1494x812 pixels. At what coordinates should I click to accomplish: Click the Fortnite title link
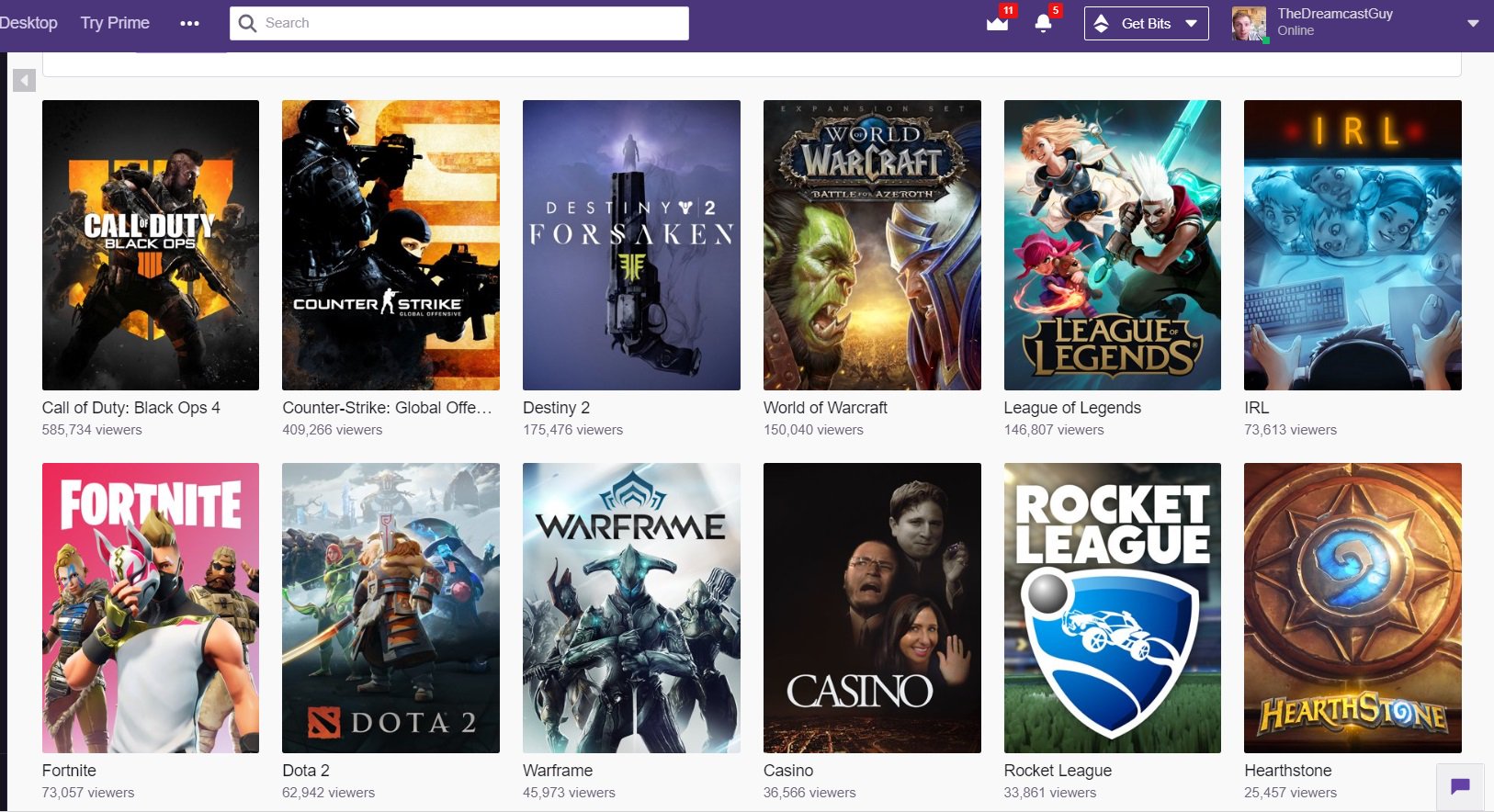click(x=69, y=771)
